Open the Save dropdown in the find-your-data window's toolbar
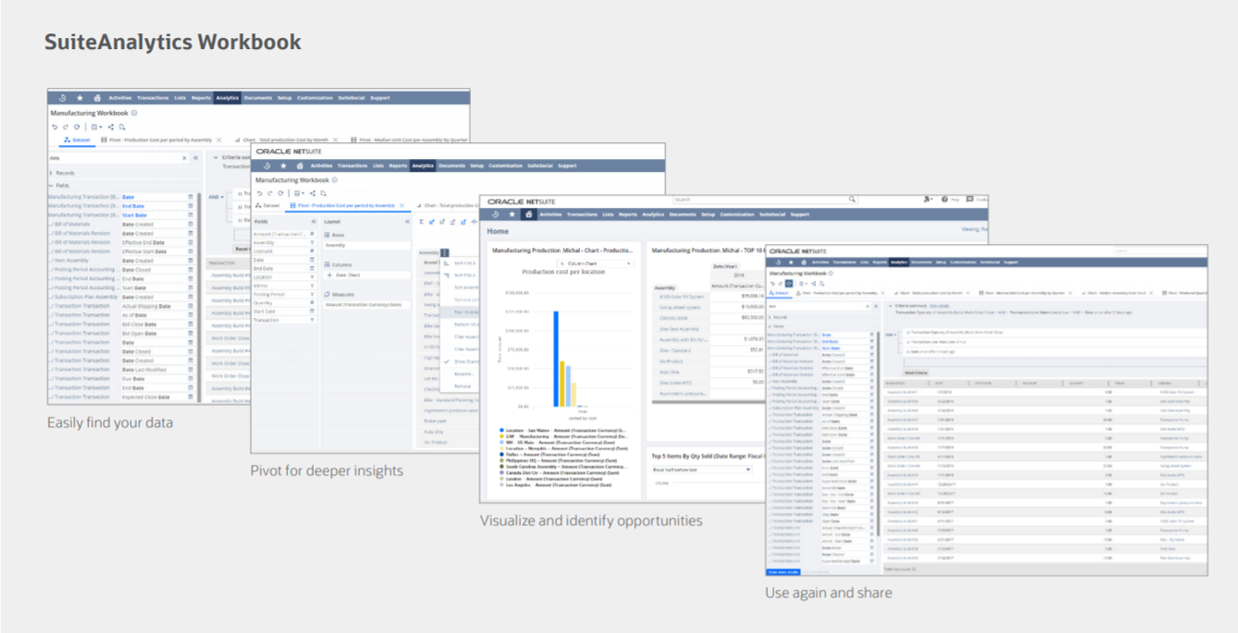The width and height of the screenshot is (1238, 633). click(x=97, y=127)
